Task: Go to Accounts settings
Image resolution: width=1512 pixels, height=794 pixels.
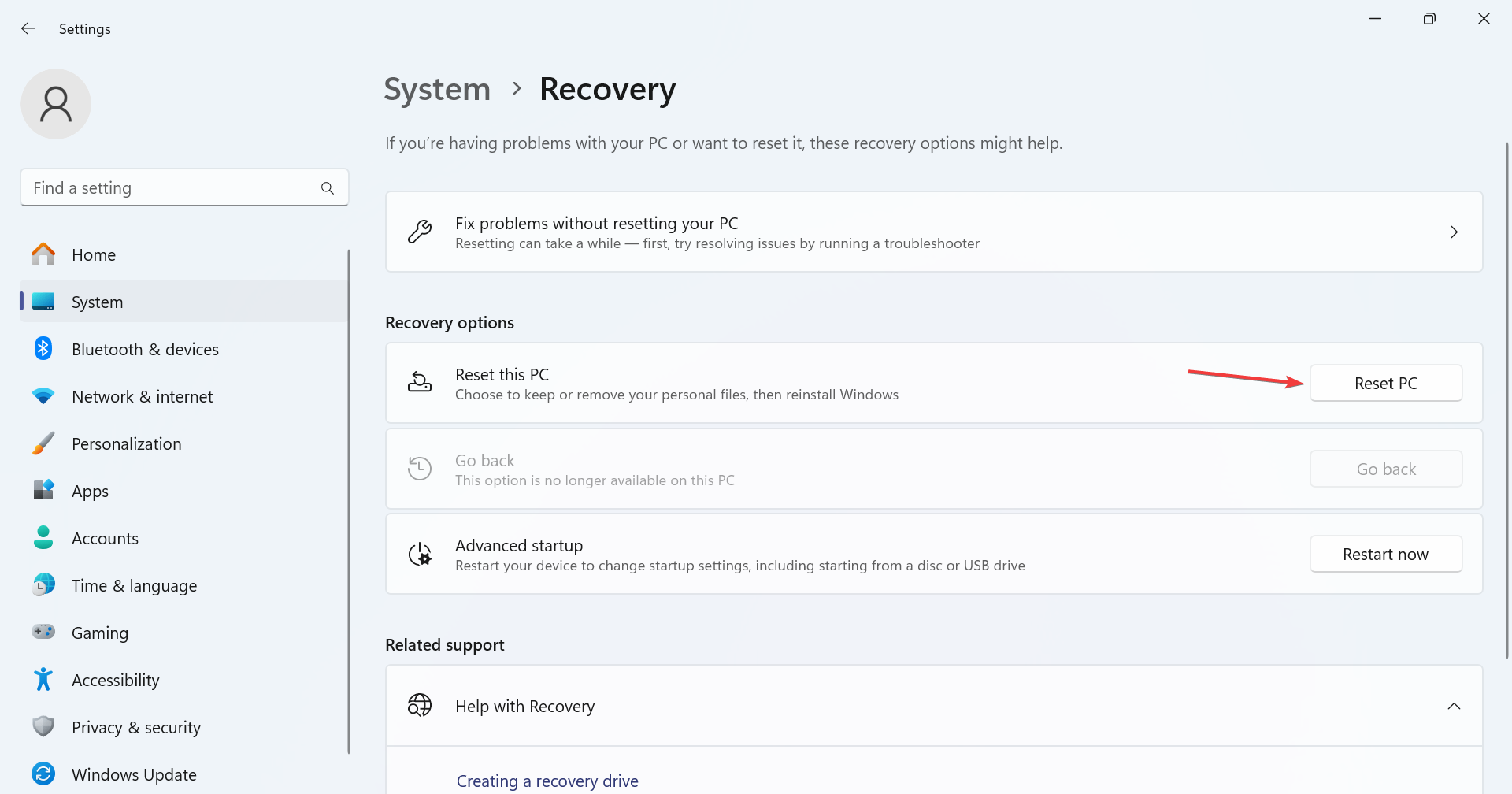Action: pos(105,539)
